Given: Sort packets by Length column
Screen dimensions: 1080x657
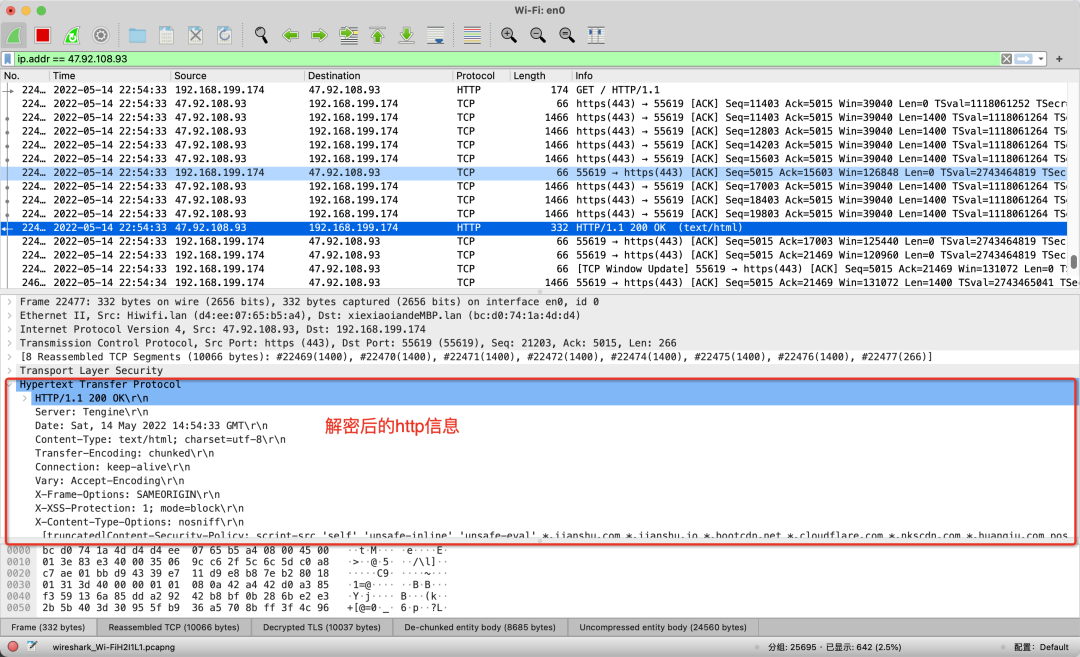Looking at the screenshot, I should [x=541, y=76].
